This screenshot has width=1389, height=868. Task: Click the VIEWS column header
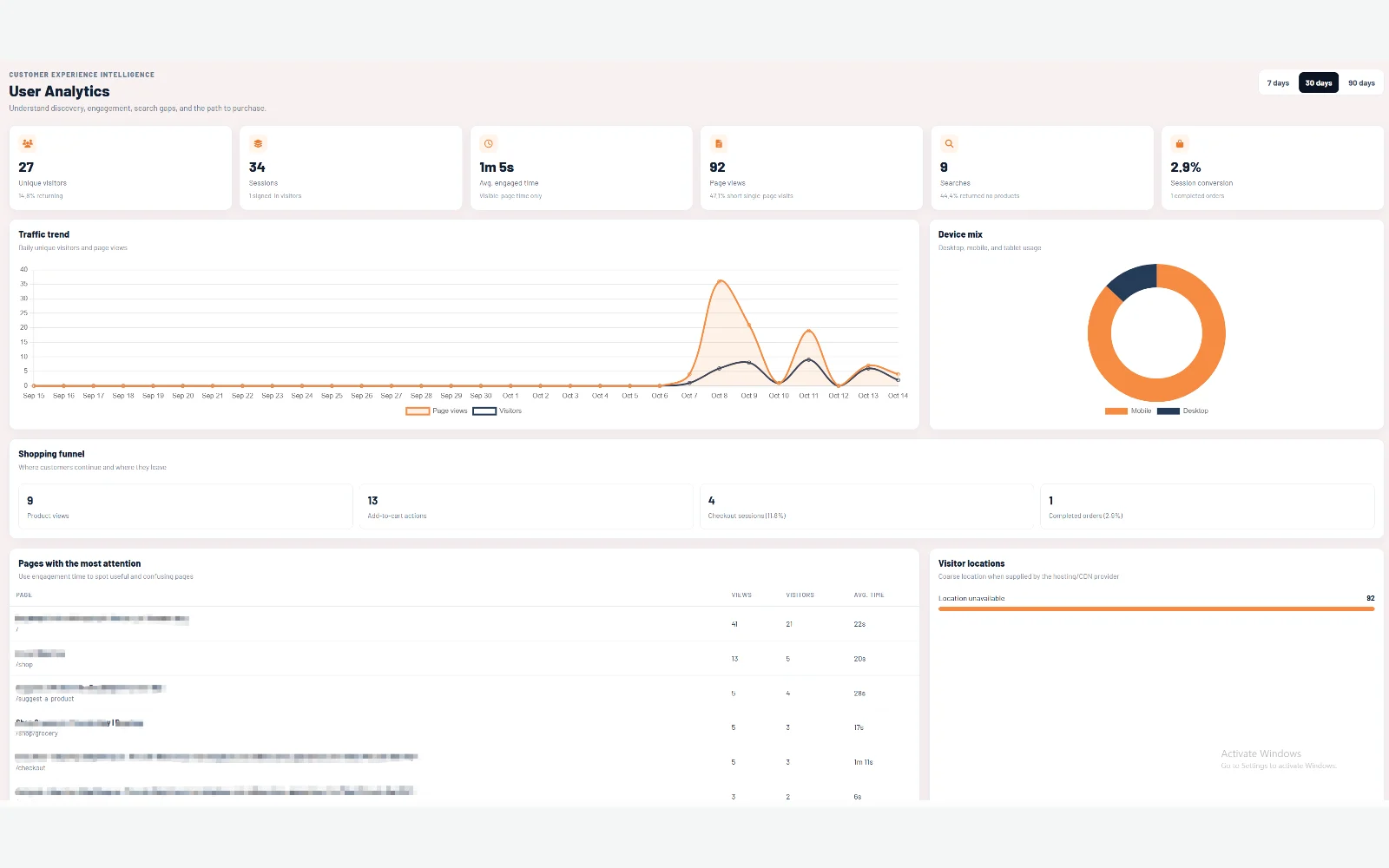pyautogui.click(x=741, y=595)
